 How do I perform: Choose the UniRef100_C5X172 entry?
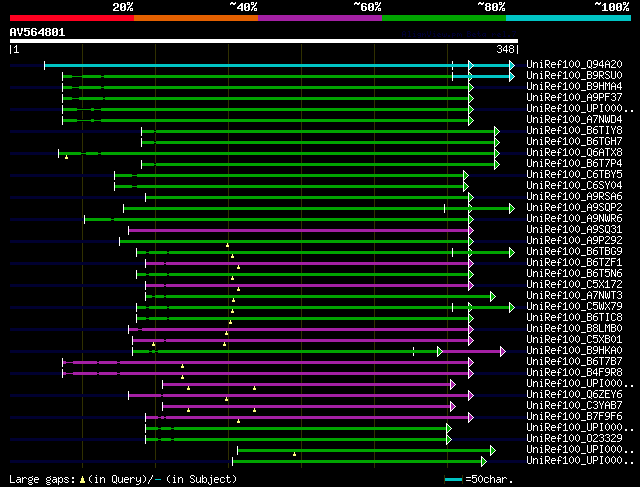[574, 285]
